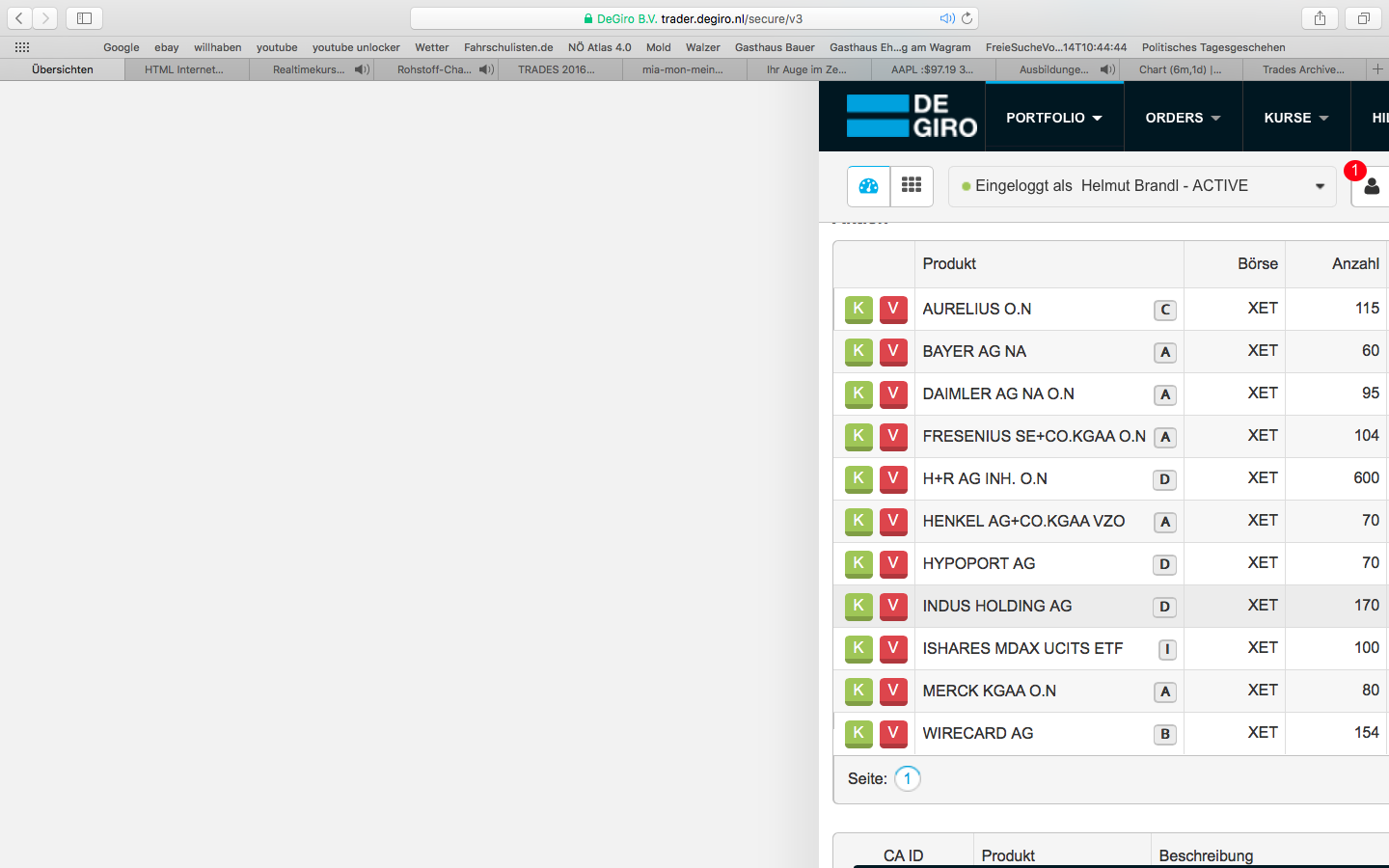Open the NÖ Atlas 4.0 bookmark
The width and height of the screenshot is (1389, 868).
[x=600, y=47]
